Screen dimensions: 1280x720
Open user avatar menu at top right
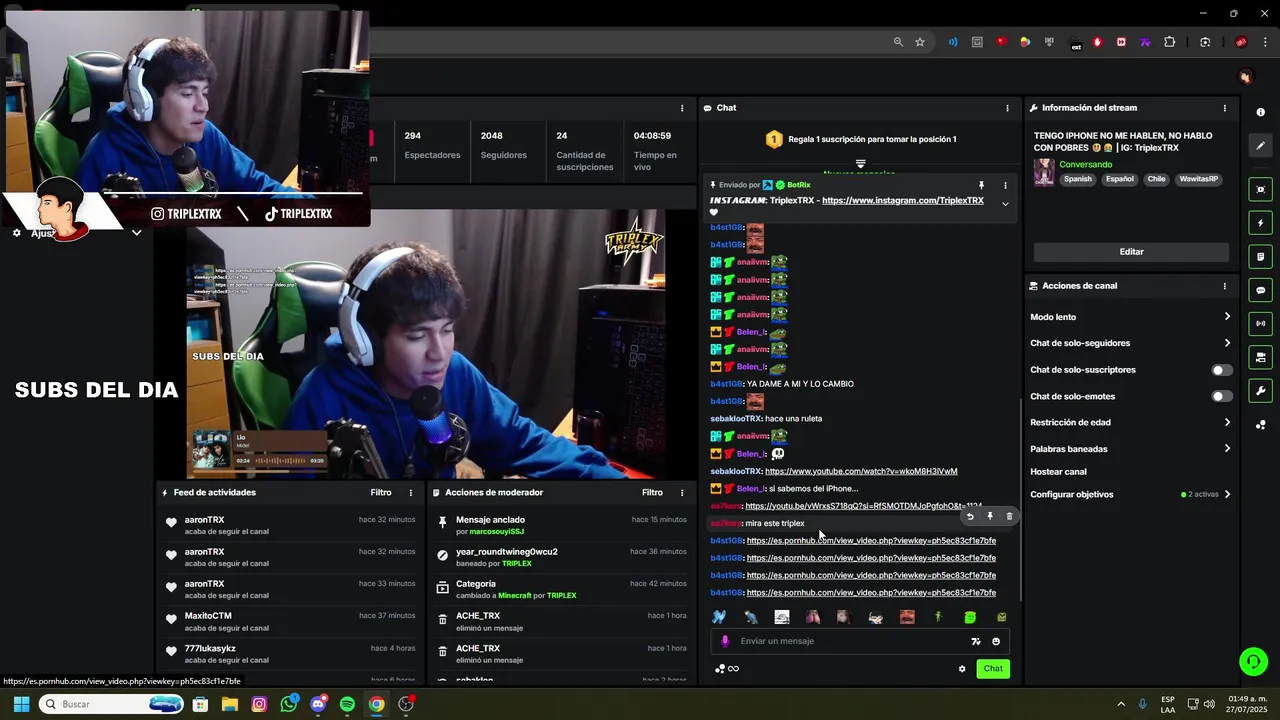[1245, 77]
